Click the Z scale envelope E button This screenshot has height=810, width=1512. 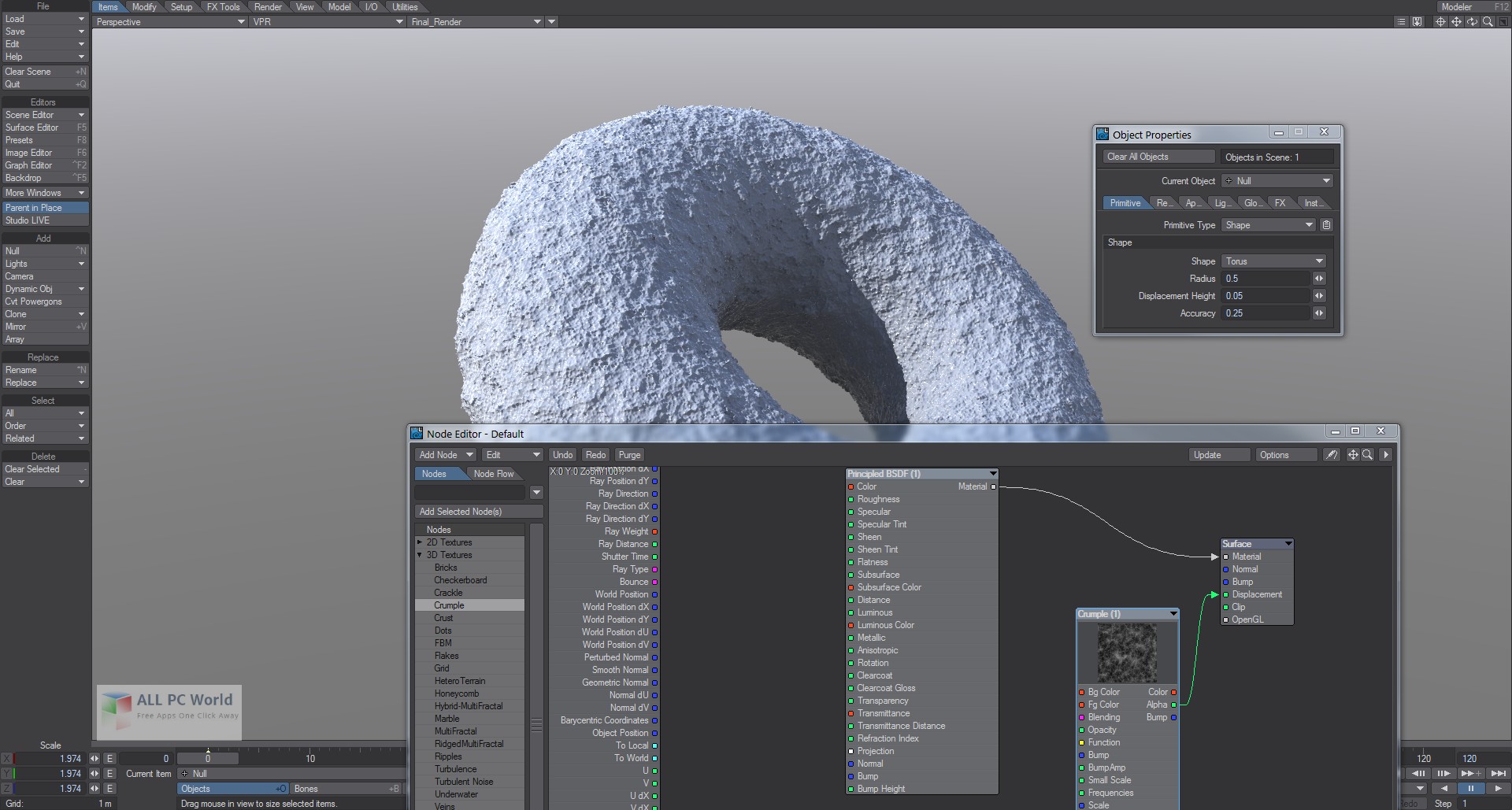[x=110, y=788]
